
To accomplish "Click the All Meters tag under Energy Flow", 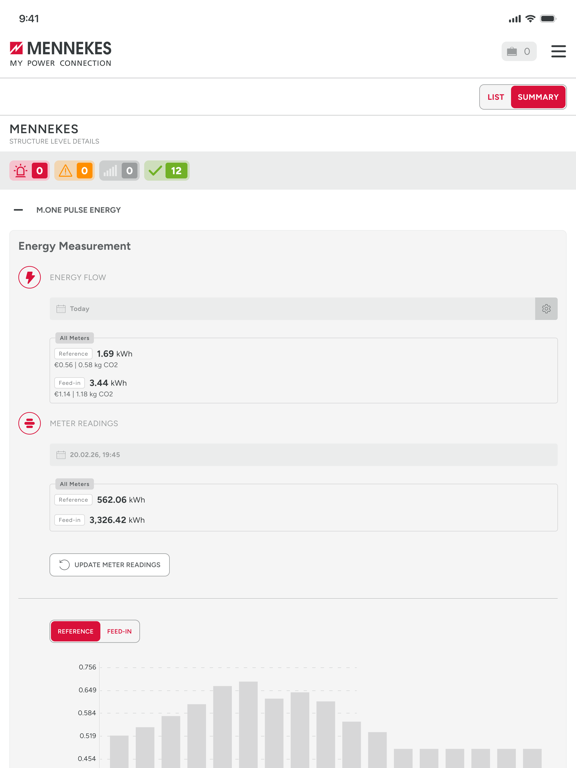I will point(74,338).
